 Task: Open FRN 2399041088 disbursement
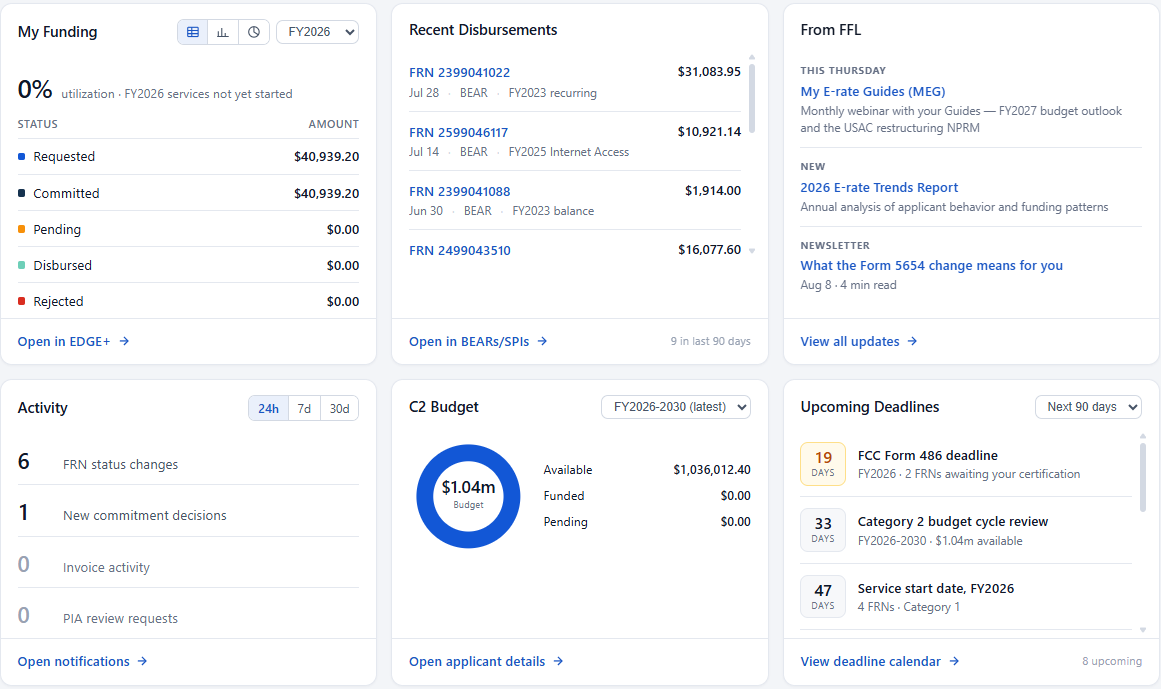(x=459, y=192)
